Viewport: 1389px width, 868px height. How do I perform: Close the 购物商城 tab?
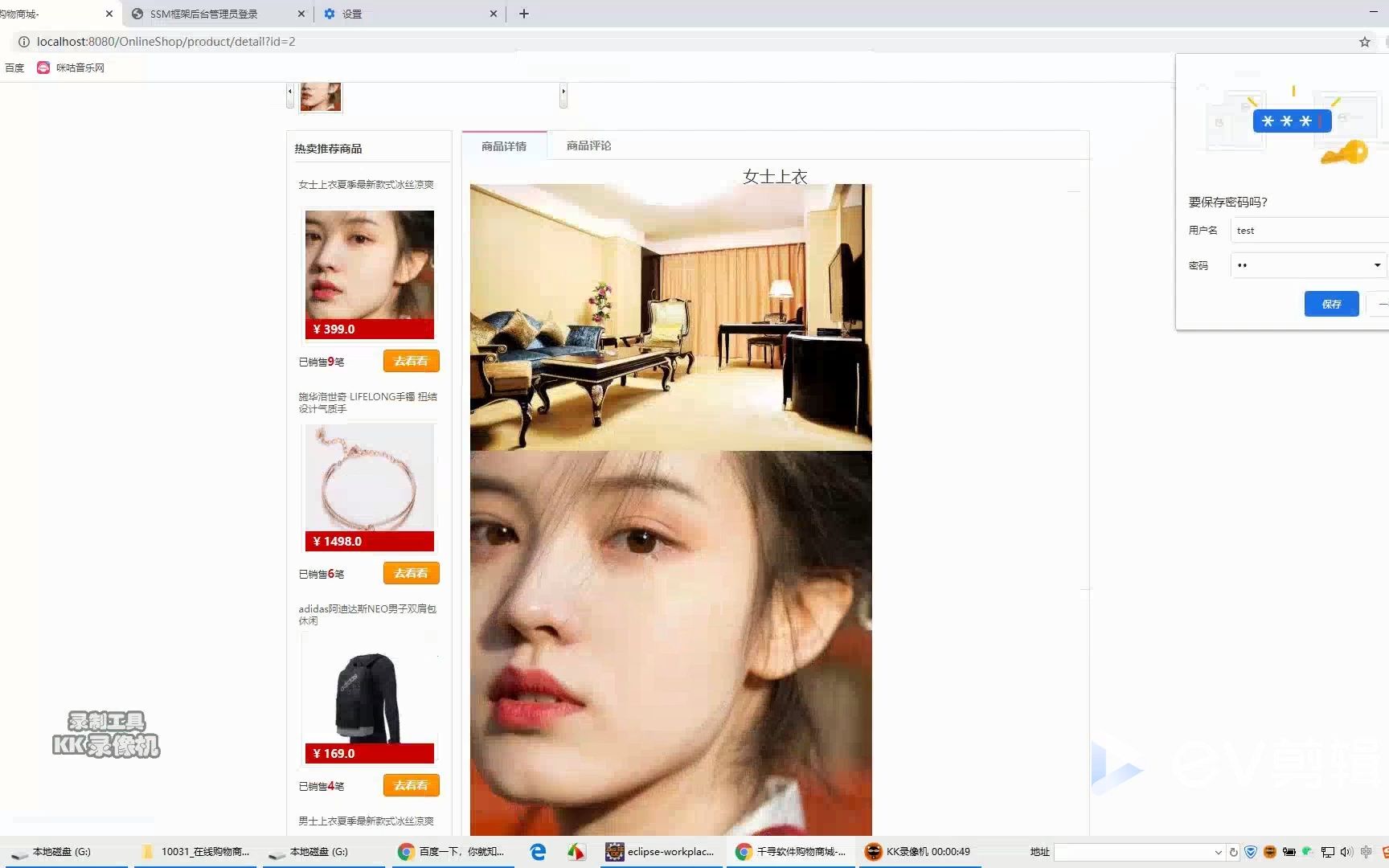pos(109,14)
